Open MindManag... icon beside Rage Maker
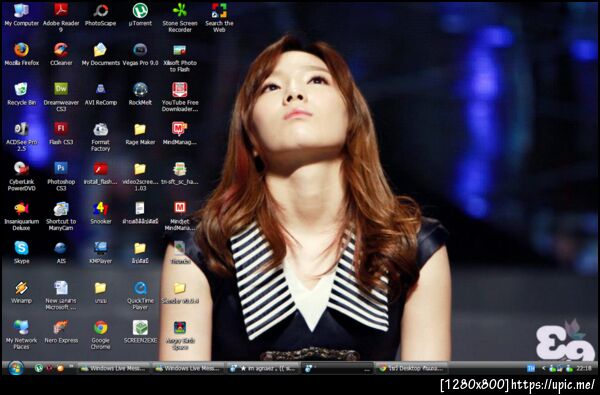Screen dimensions: 600x395 [180, 133]
